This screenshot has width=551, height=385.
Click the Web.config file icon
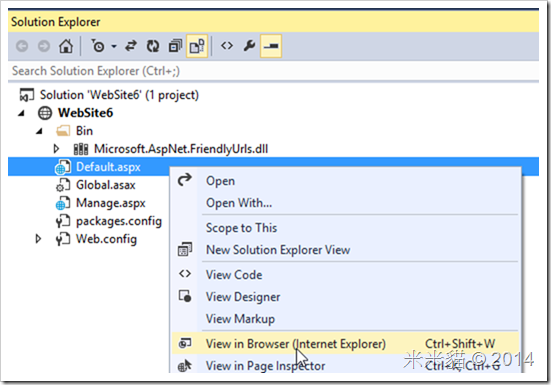coord(63,239)
